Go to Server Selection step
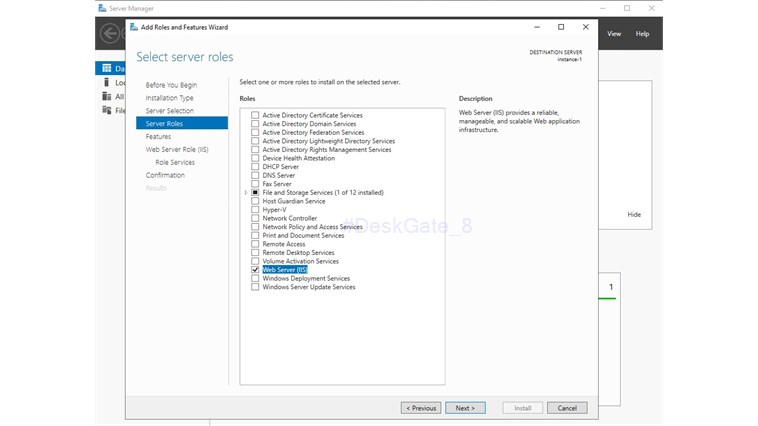The image size is (758, 426). coord(170,111)
